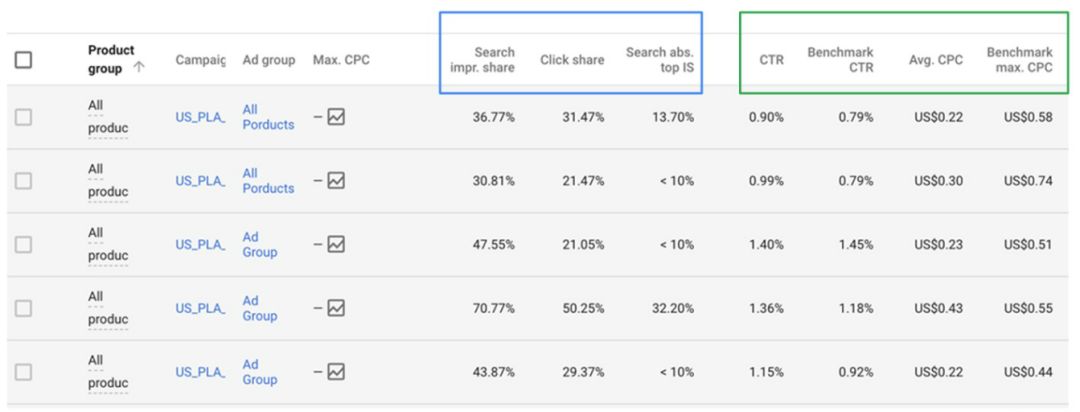Sort by the Click share column header

pyautogui.click(x=571, y=60)
